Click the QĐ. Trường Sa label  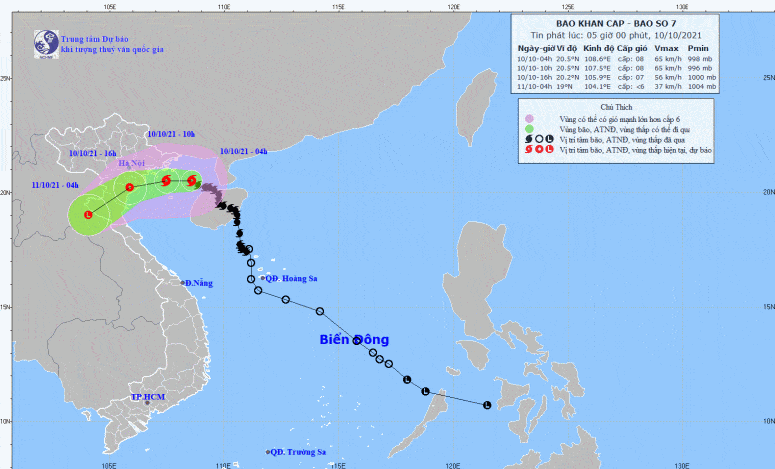(299, 452)
